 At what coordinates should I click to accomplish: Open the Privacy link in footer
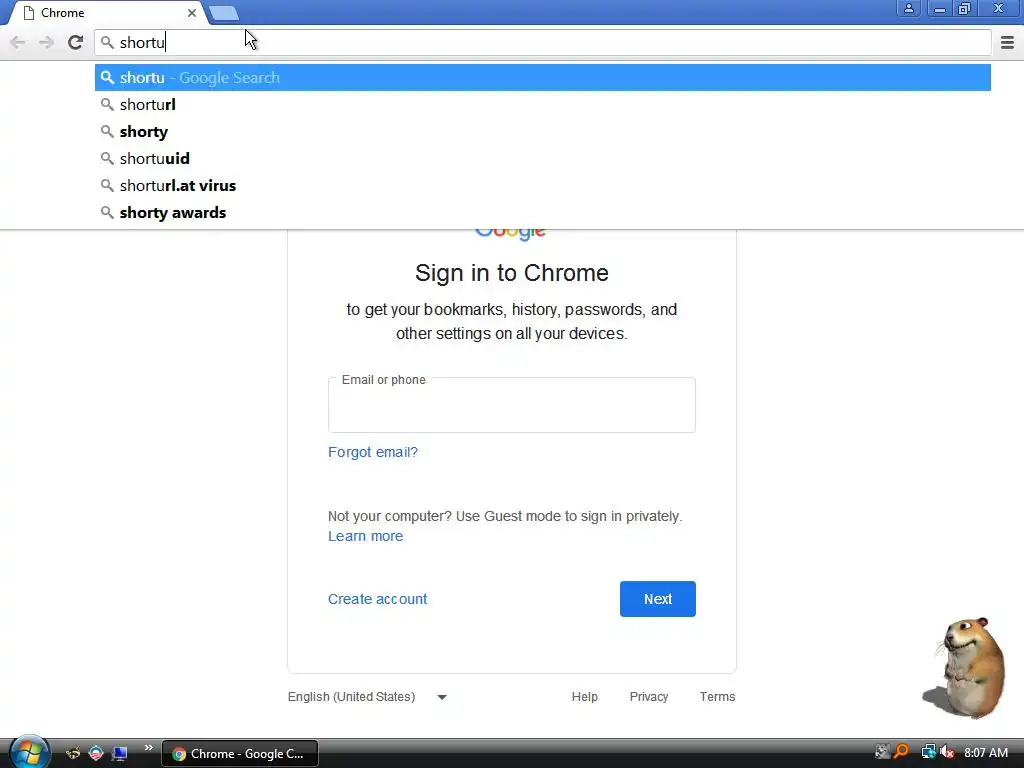pyautogui.click(x=648, y=697)
